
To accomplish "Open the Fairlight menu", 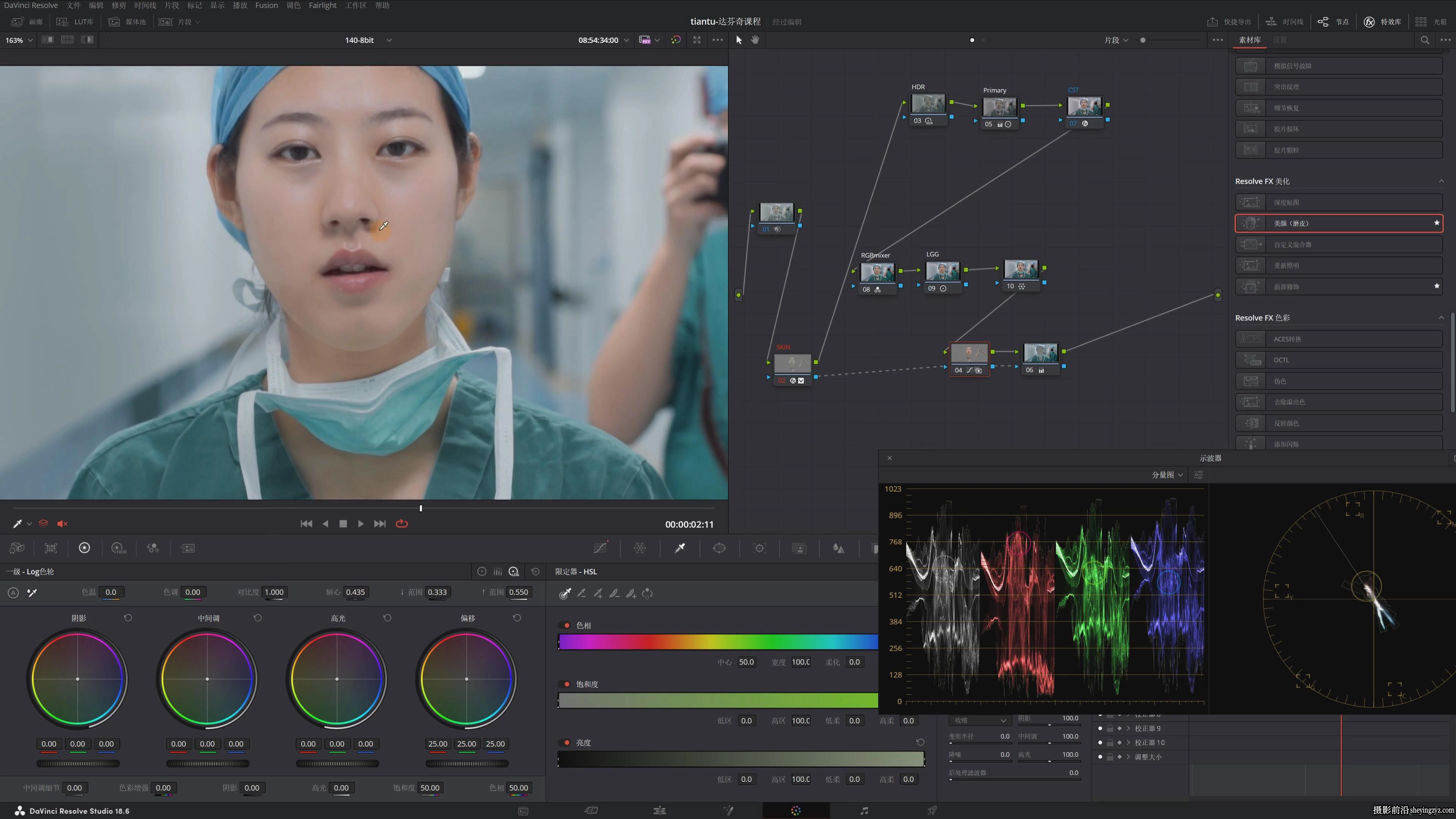I will click(x=322, y=5).
